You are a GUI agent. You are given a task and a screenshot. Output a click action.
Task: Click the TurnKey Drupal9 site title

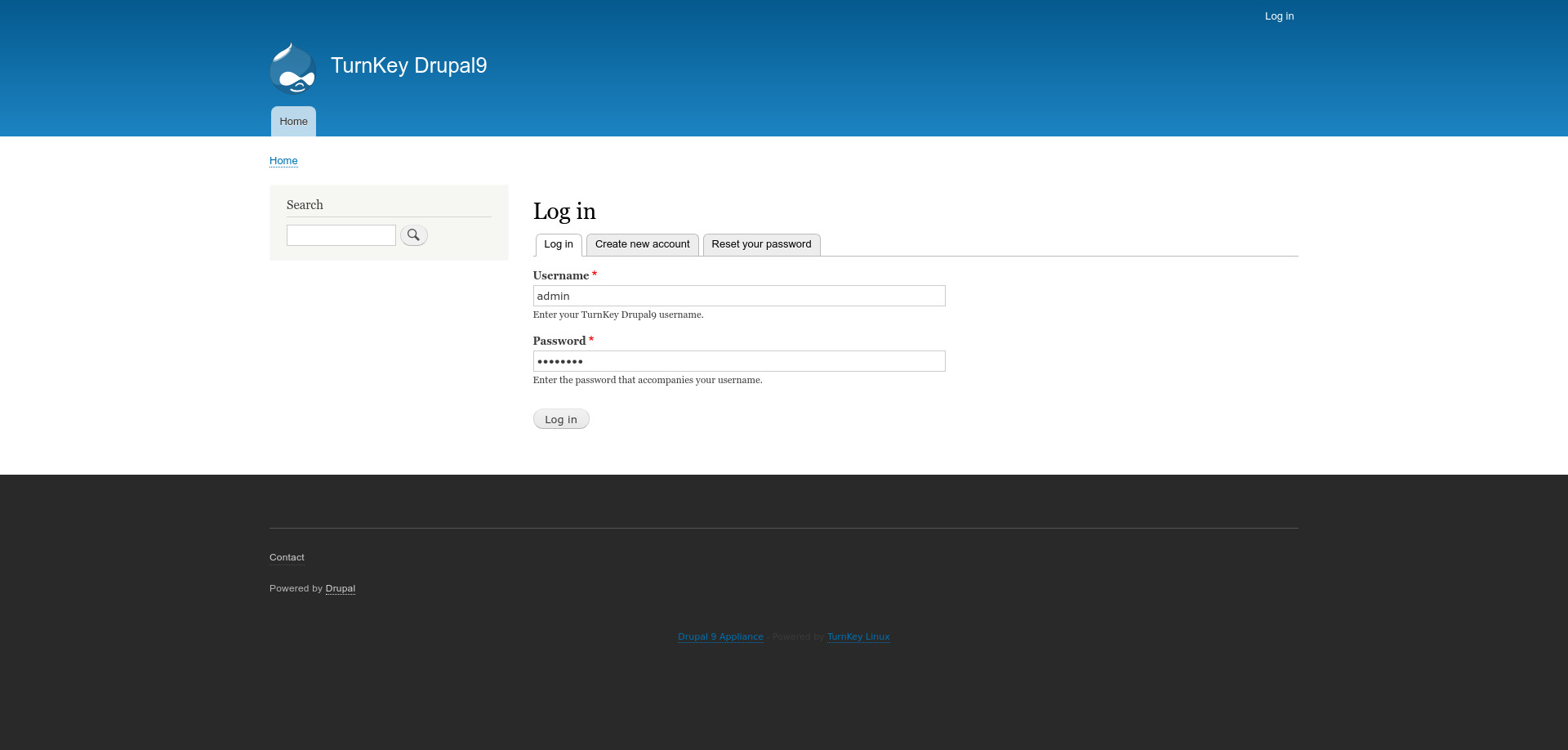coord(408,65)
